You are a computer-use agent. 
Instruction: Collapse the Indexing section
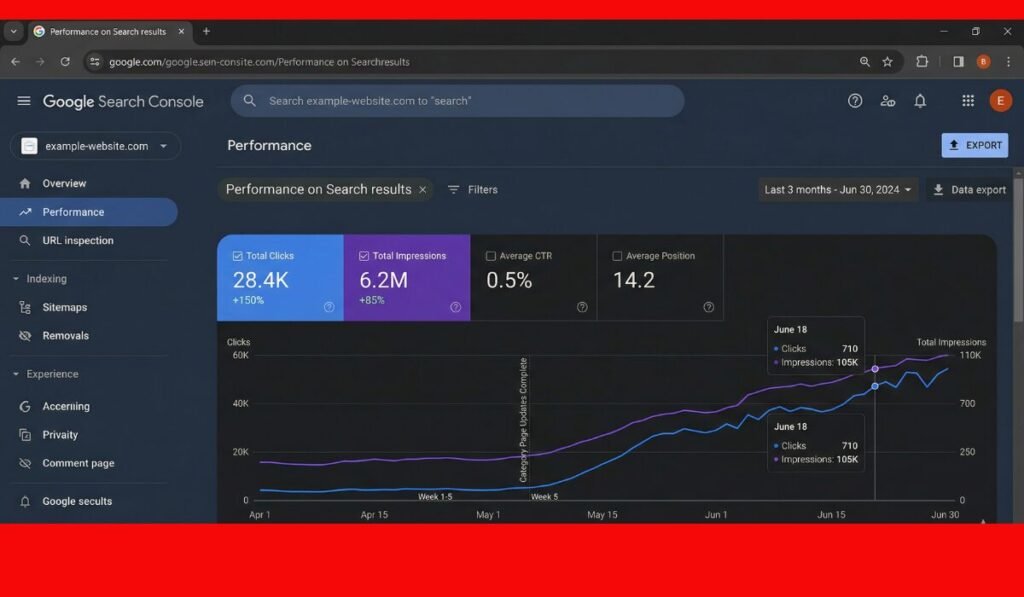16,279
